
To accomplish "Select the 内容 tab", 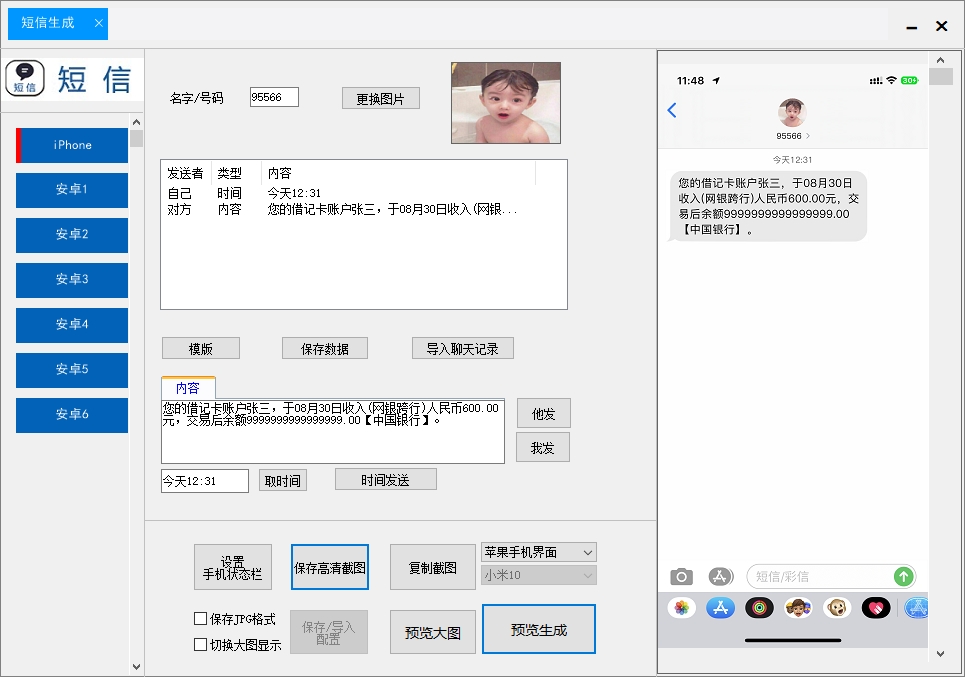I will (190, 388).
